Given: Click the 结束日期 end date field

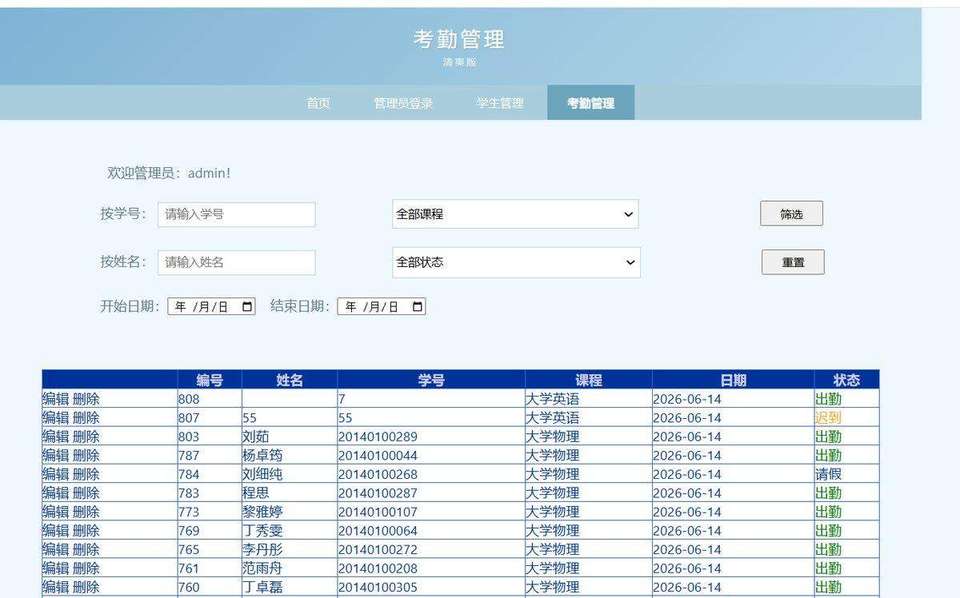Looking at the screenshot, I should coord(381,307).
